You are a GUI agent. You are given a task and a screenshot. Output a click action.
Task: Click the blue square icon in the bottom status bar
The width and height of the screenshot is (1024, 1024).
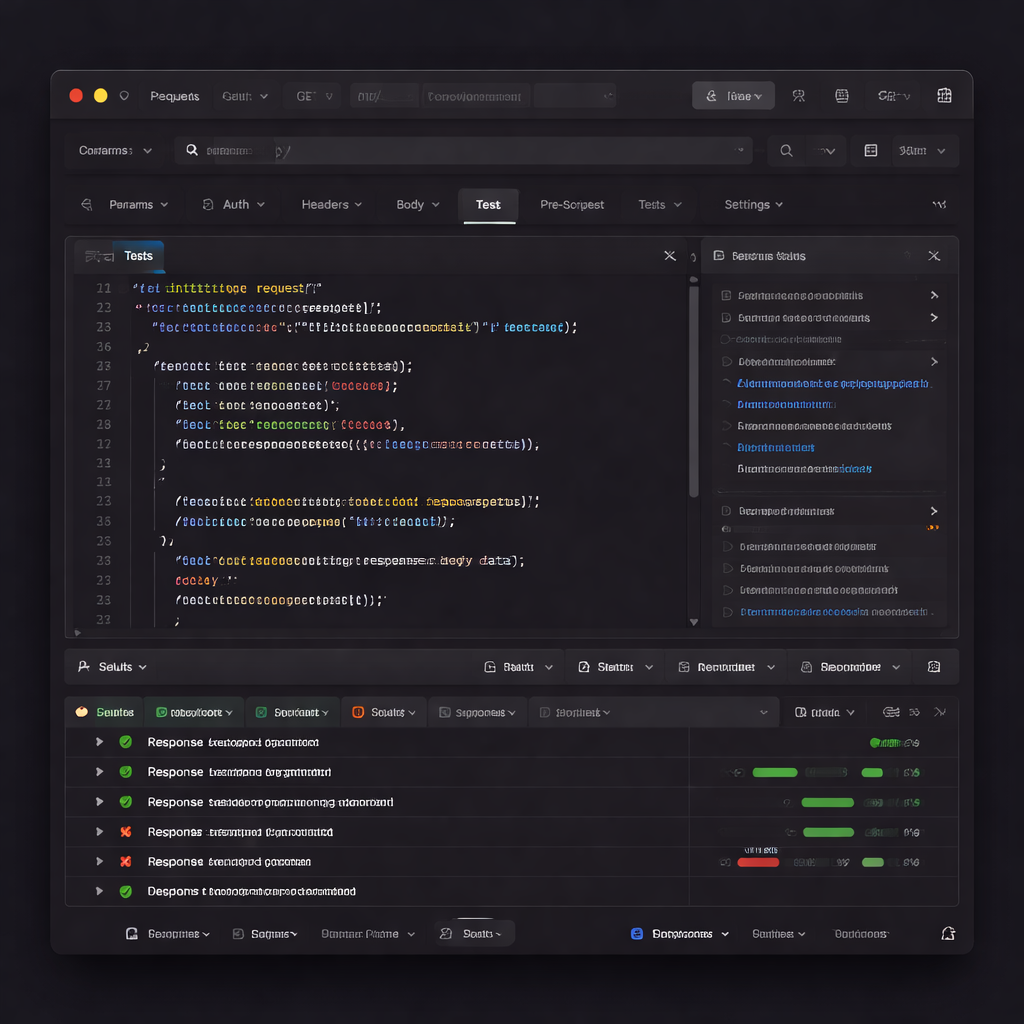637,934
